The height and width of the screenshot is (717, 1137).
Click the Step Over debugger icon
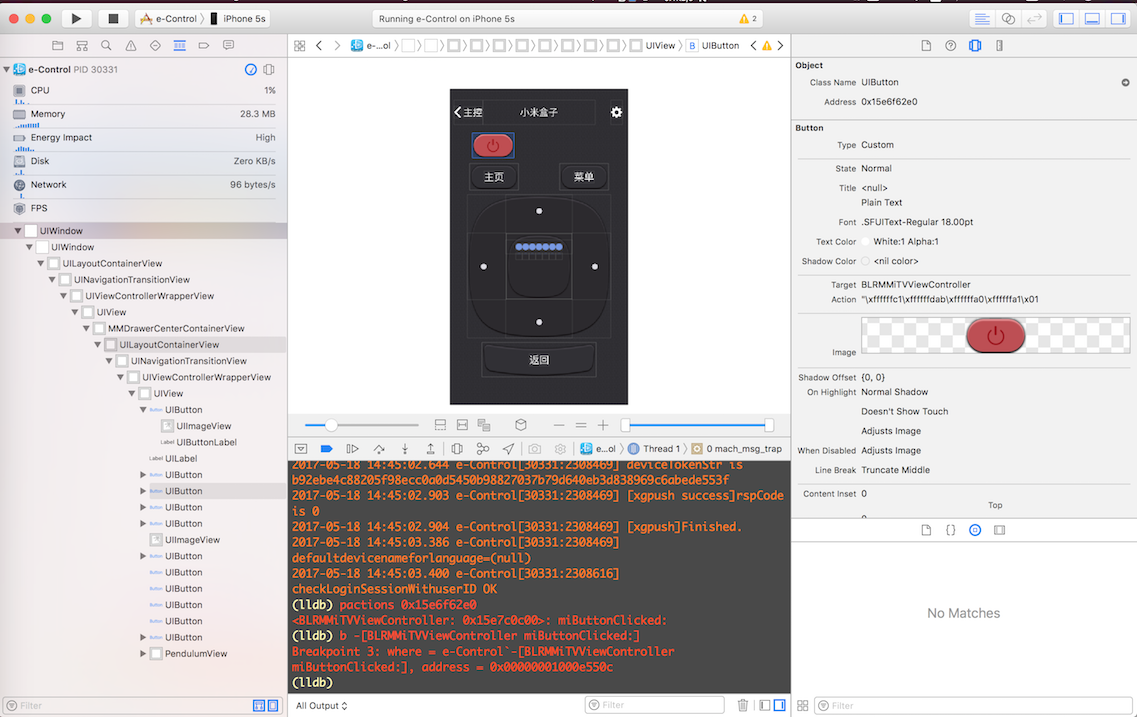click(380, 448)
